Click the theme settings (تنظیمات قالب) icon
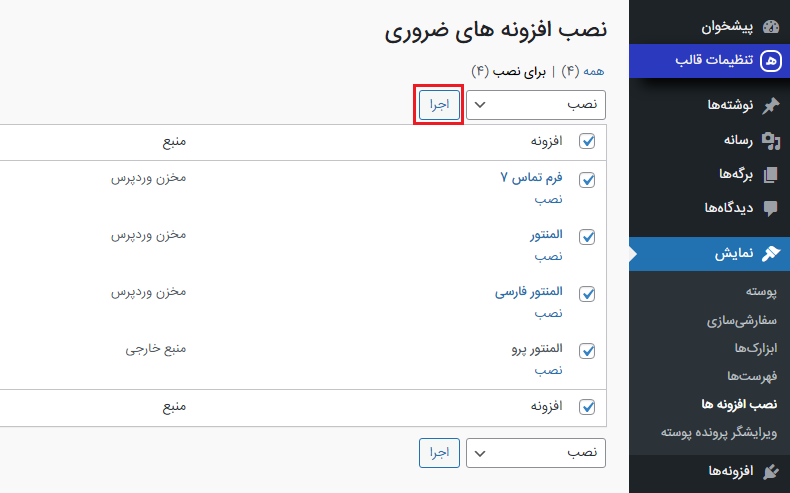Screen dimensions: 790x493 click(x=770, y=61)
